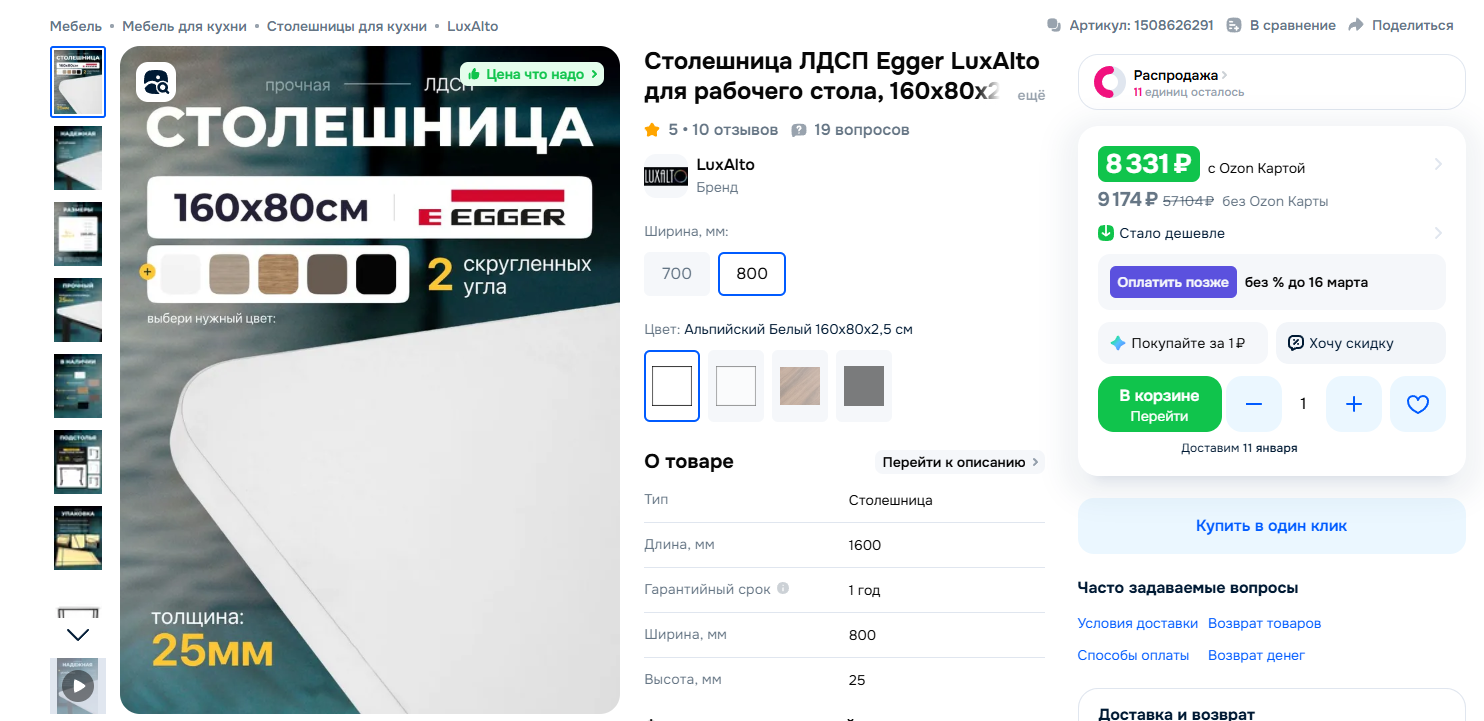Select the 700 mm width option
The image size is (1484, 721).
(x=677, y=274)
